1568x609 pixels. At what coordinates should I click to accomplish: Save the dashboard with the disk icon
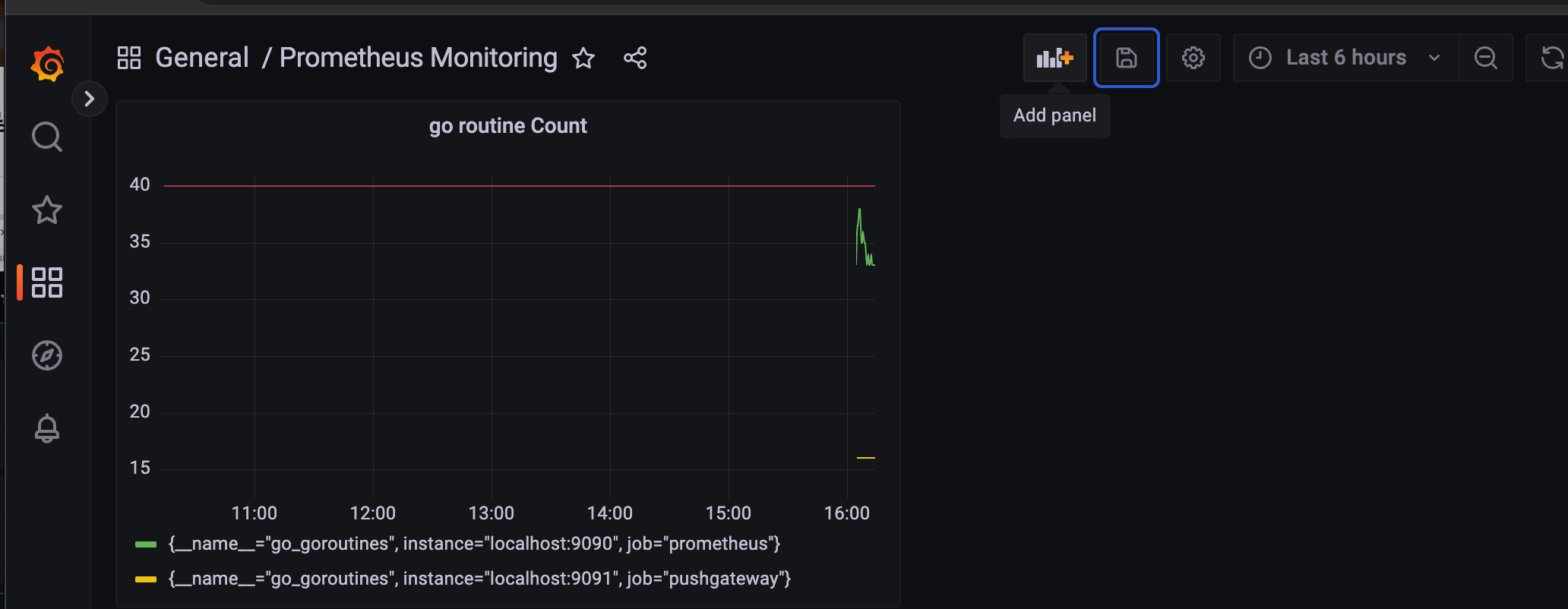coord(1126,58)
